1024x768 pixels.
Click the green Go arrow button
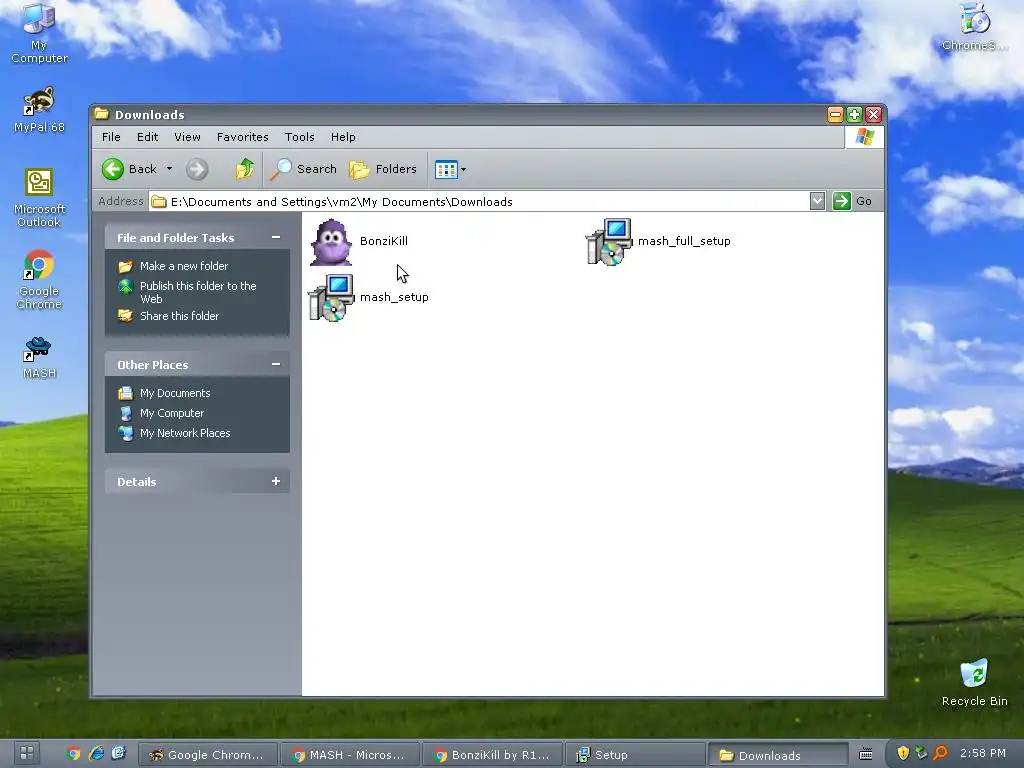click(x=842, y=201)
